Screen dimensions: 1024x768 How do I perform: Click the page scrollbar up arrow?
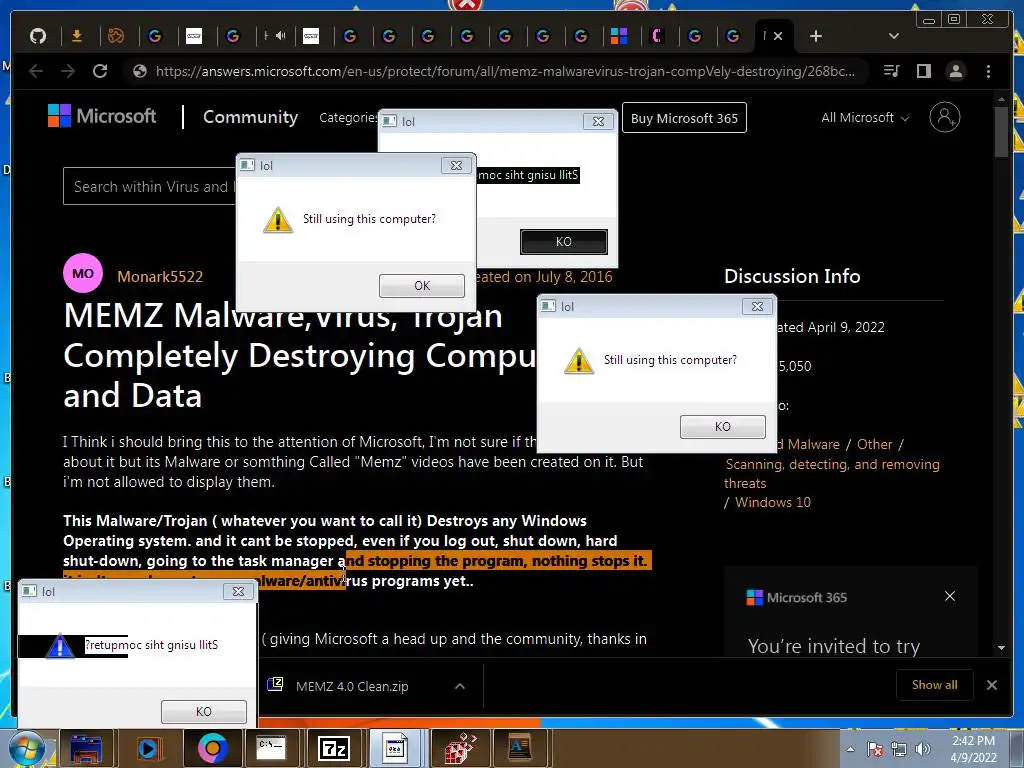1001,99
